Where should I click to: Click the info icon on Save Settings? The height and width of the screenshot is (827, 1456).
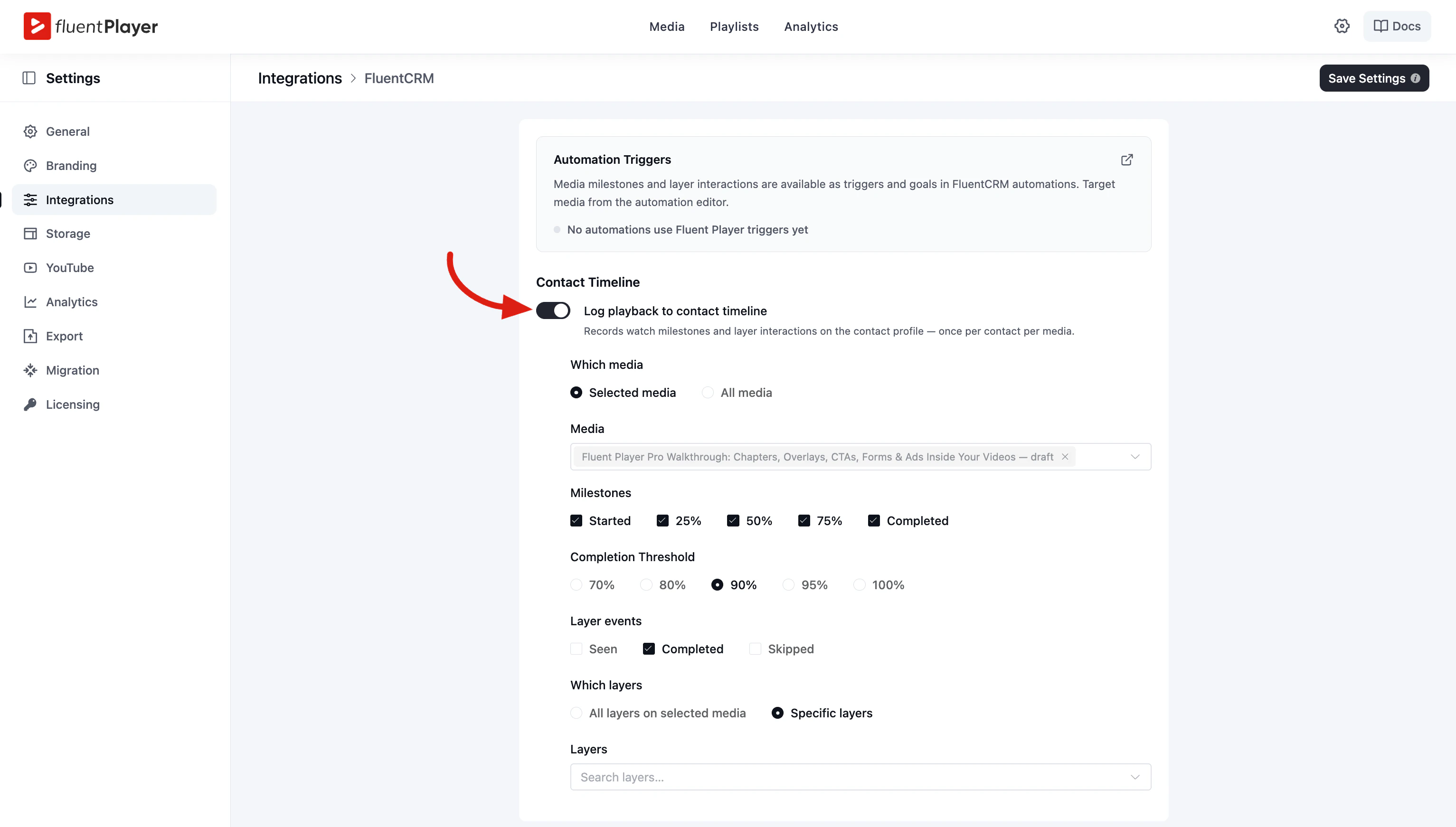coord(1415,78)
